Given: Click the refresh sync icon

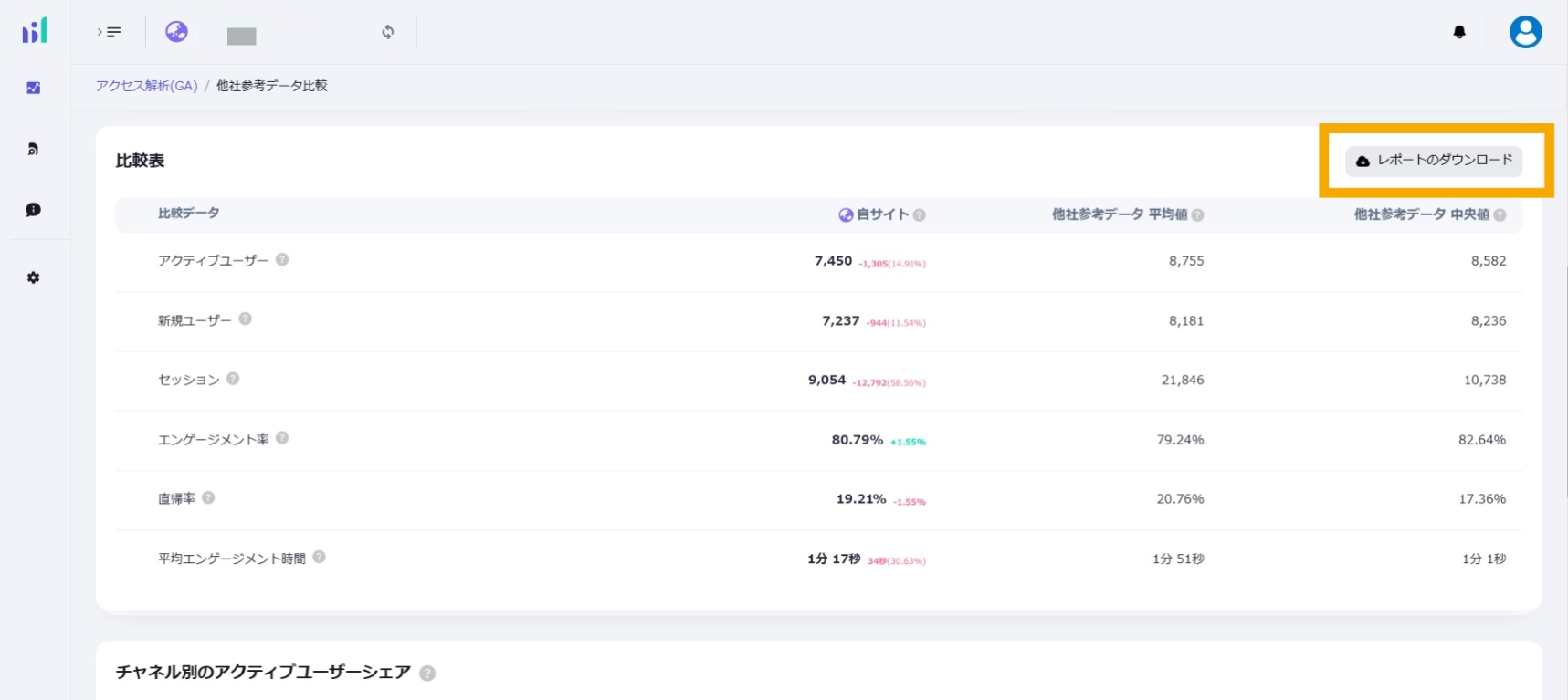Looking at the screenshot, I should 388,32.
